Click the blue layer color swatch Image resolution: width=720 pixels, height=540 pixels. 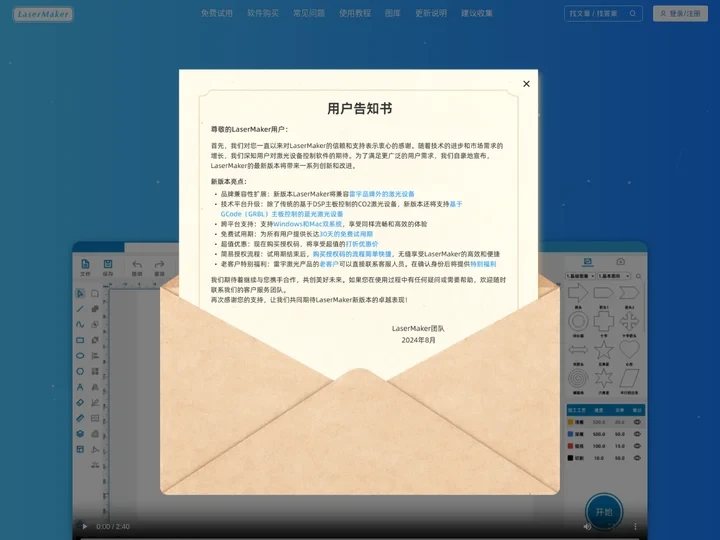click(571, 434)
